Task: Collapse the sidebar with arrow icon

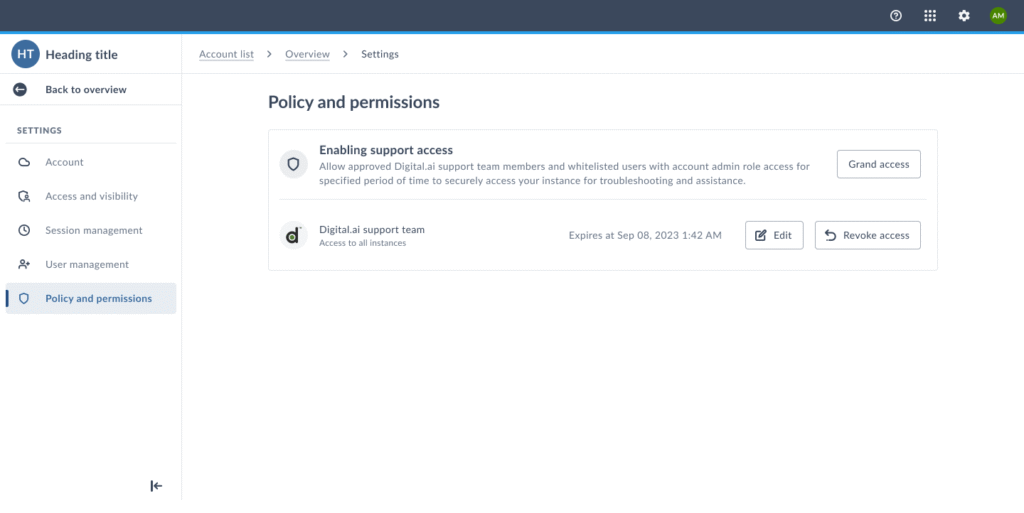Action: click(156, 486)
